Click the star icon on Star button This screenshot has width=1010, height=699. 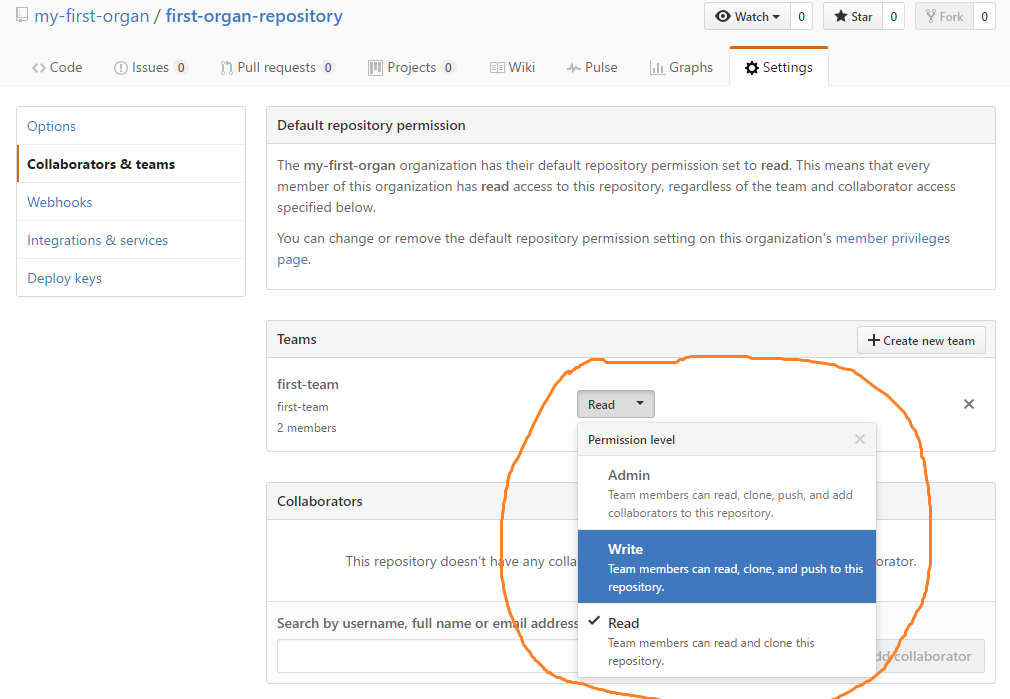coord(841,16)
